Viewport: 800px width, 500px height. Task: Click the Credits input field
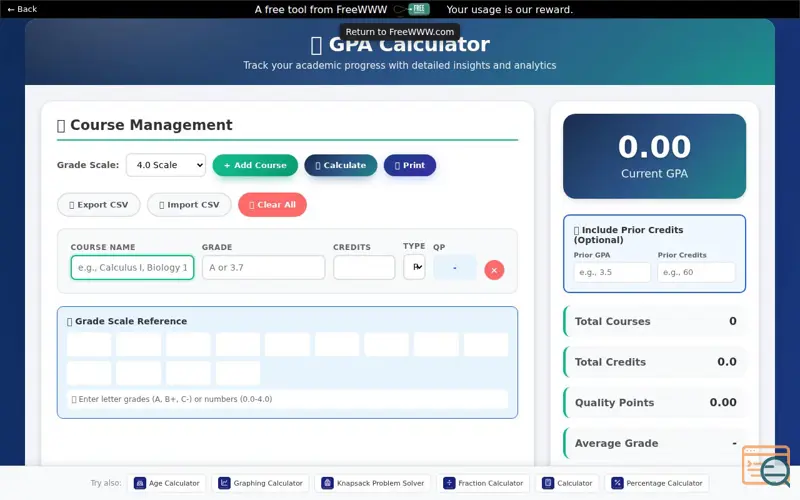pos(364,267)
